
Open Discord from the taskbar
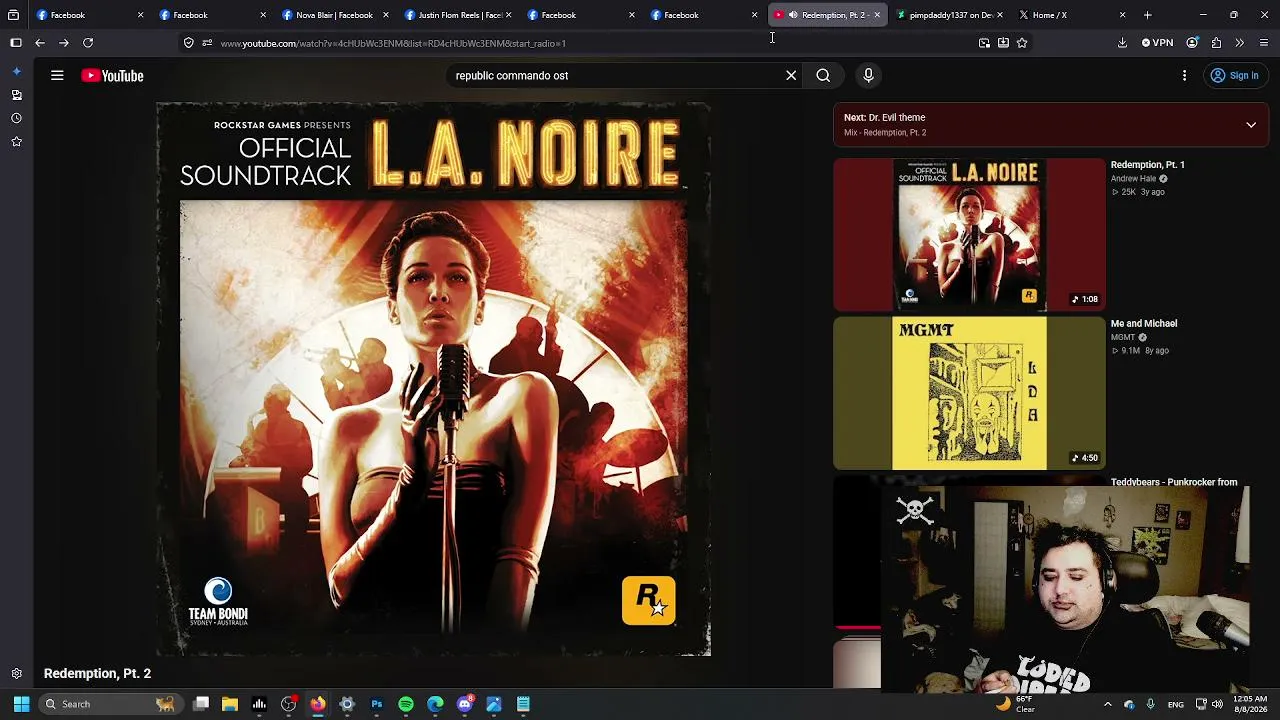point(465,704)
